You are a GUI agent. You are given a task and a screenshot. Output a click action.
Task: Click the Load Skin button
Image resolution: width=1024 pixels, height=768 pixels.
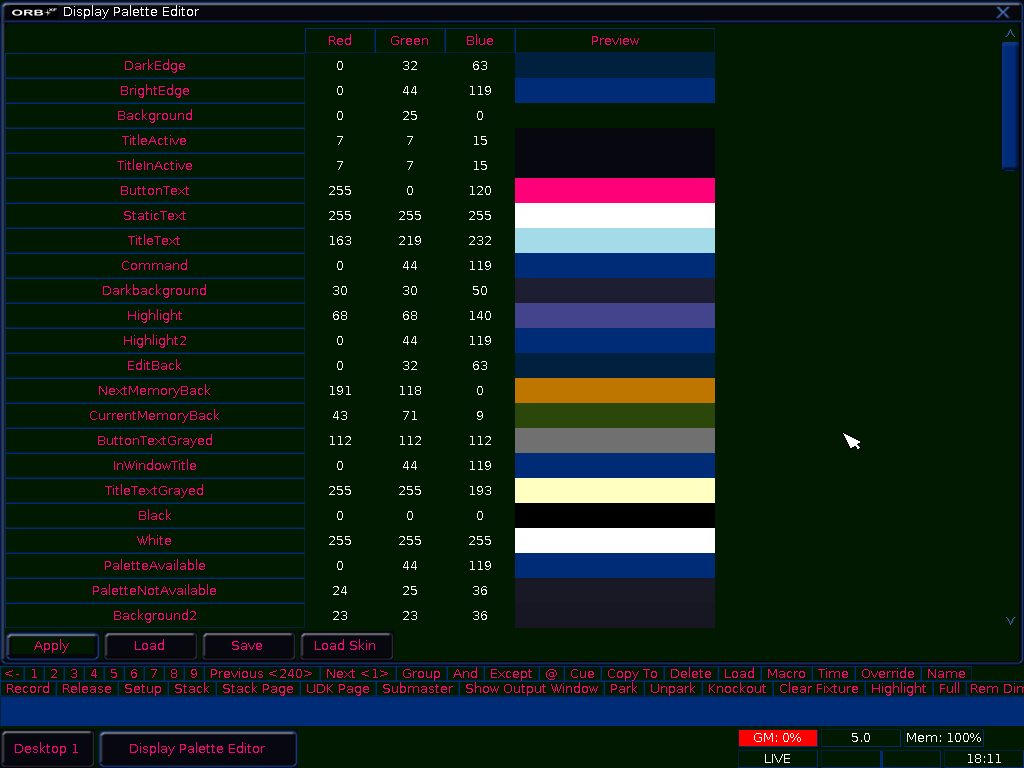coord(346,646)
